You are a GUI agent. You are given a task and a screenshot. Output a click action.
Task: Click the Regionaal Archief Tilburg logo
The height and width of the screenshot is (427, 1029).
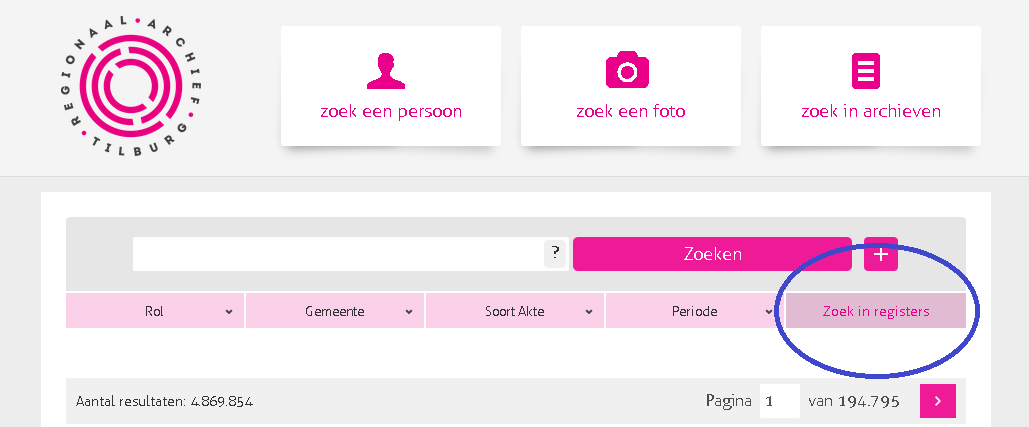click(136, 87)
